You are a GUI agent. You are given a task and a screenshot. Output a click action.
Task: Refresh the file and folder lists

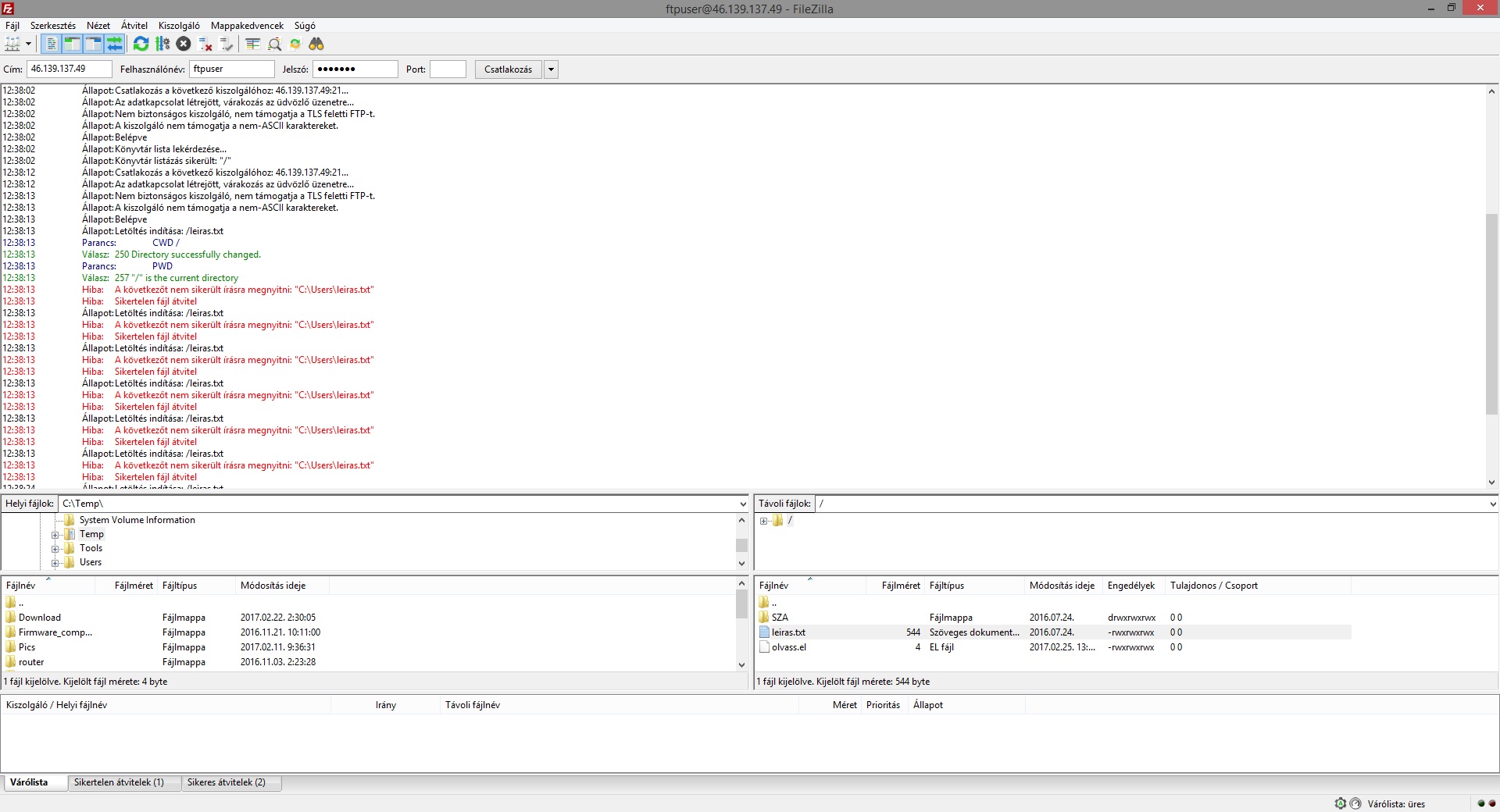141,45
